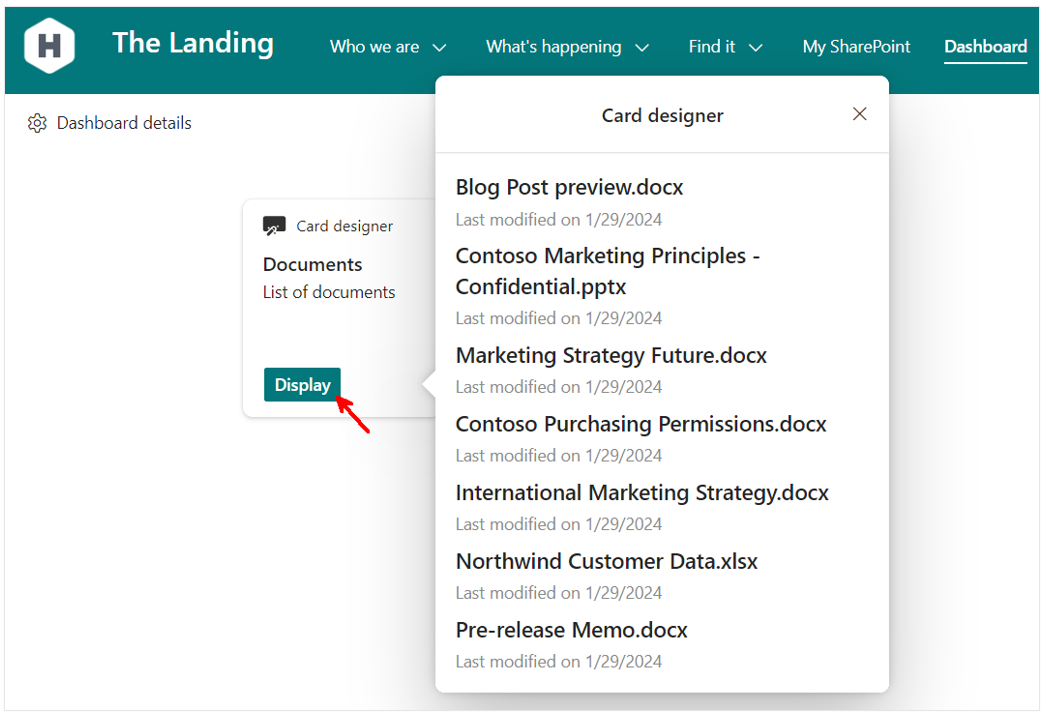The image size is (1045, 717).
Task: Click the 'Dashboard details' label
Action: (124, 123)
